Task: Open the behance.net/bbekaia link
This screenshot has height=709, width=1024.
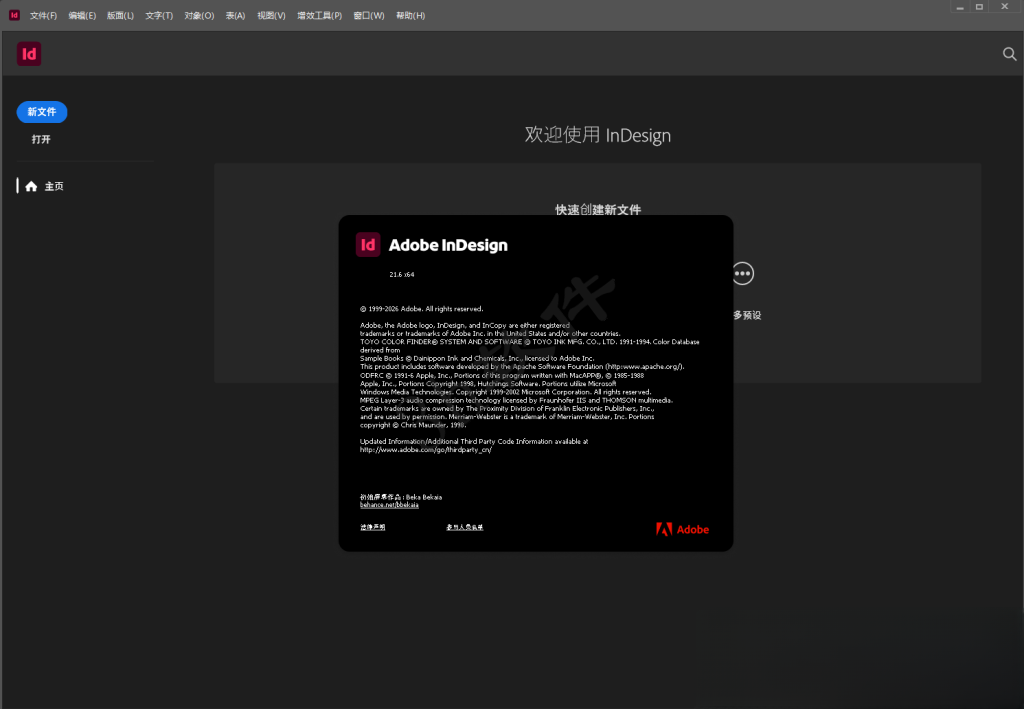Action: click(389, 505)
